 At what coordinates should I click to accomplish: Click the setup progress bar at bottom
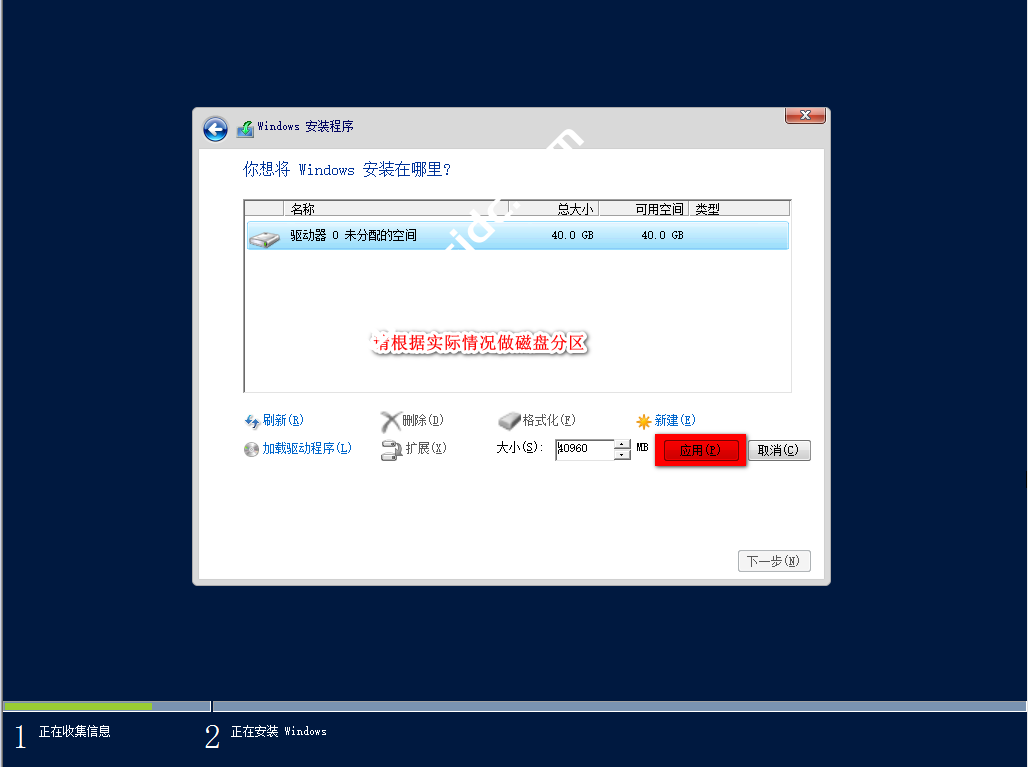tap(515, 706)
